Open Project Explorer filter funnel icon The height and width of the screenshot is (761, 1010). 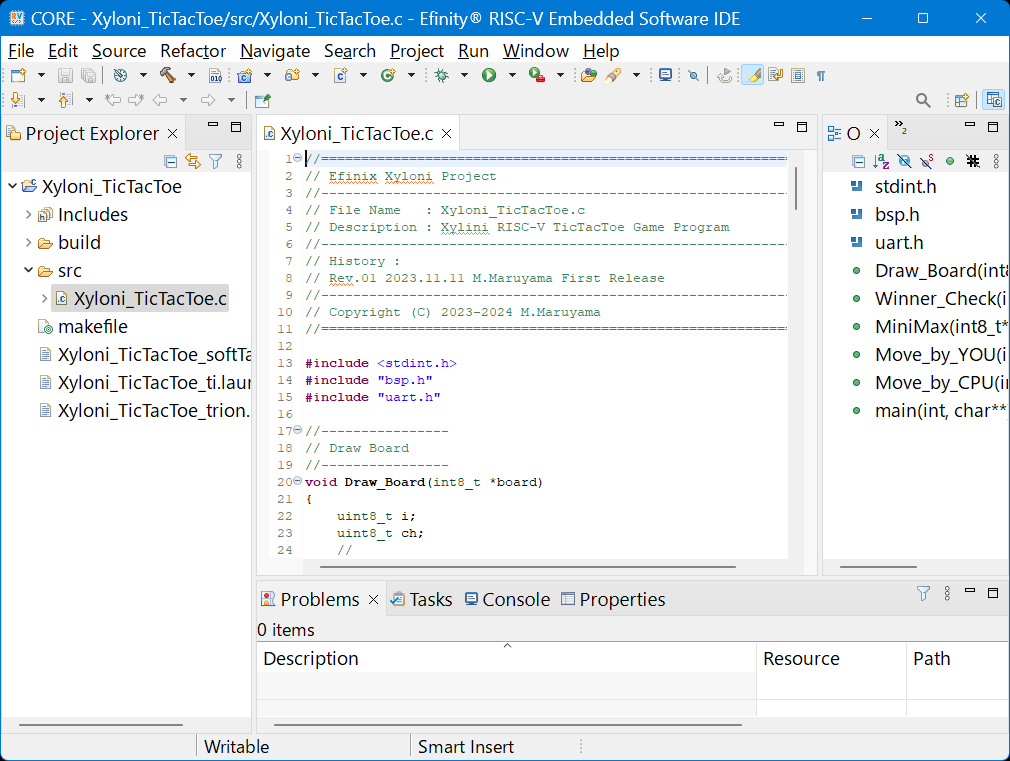point(215,161)
